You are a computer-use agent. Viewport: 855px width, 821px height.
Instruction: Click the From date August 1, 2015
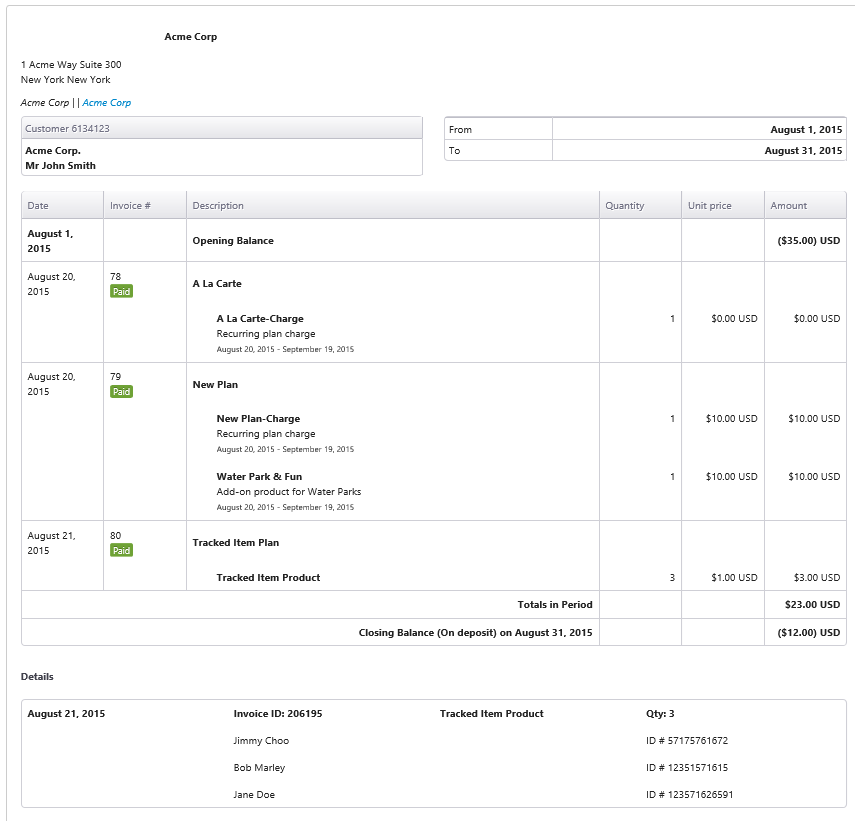point(806,130)
